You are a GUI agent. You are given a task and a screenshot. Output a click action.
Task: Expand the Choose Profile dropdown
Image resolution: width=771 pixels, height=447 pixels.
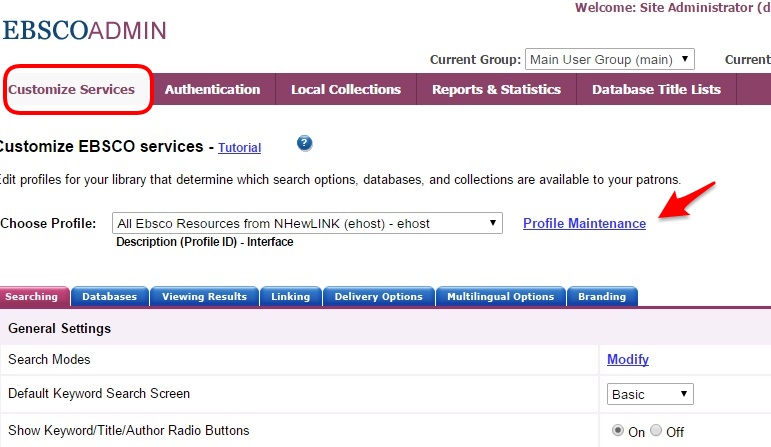[307, 223]
